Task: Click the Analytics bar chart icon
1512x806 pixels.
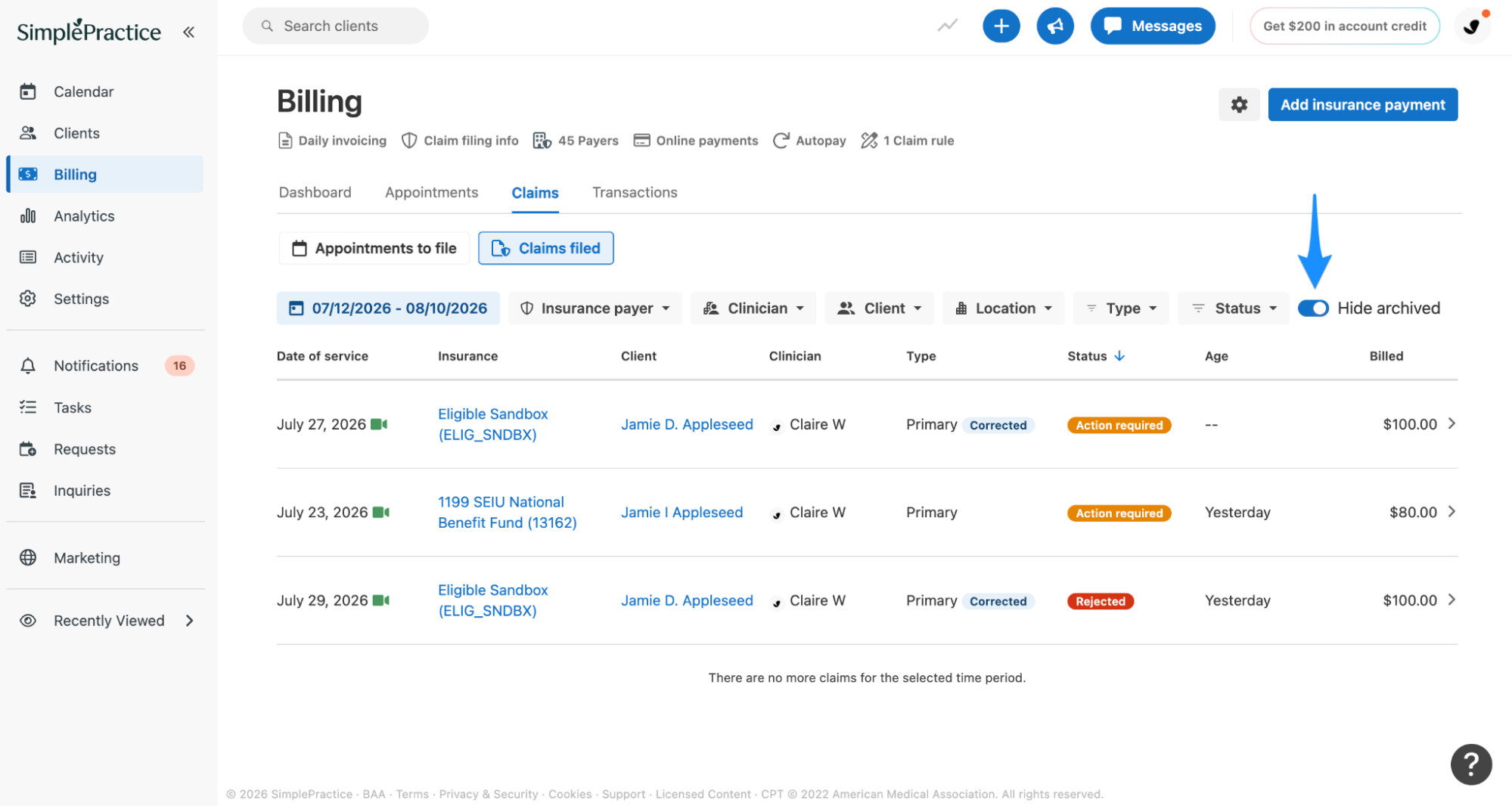Action: (28, 216)
